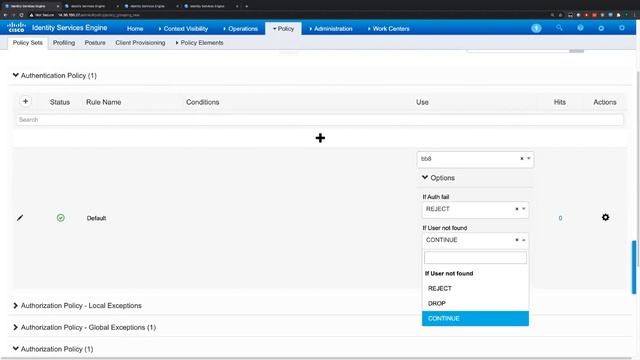
Task: Open the bb8 identity source dropdown
Action: pos(529,159)
